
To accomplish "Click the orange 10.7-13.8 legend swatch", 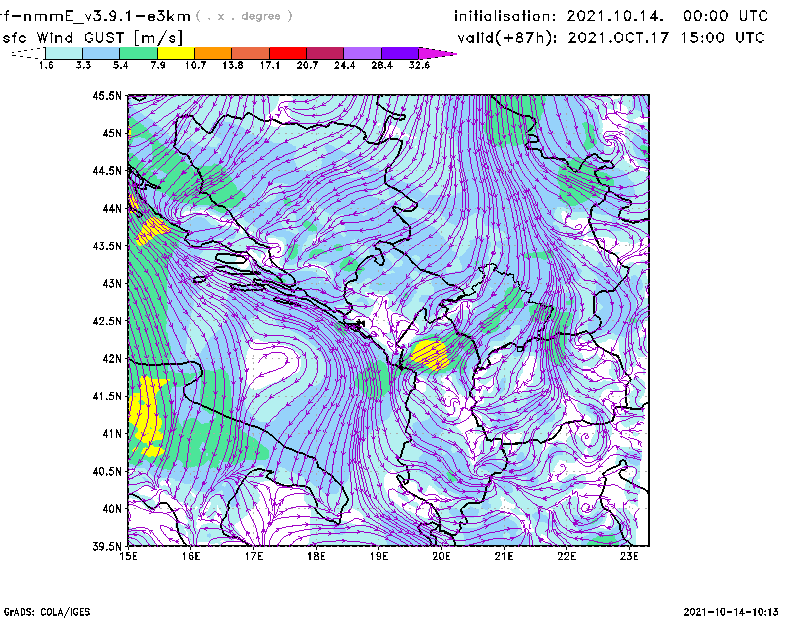I will [213, 53].
